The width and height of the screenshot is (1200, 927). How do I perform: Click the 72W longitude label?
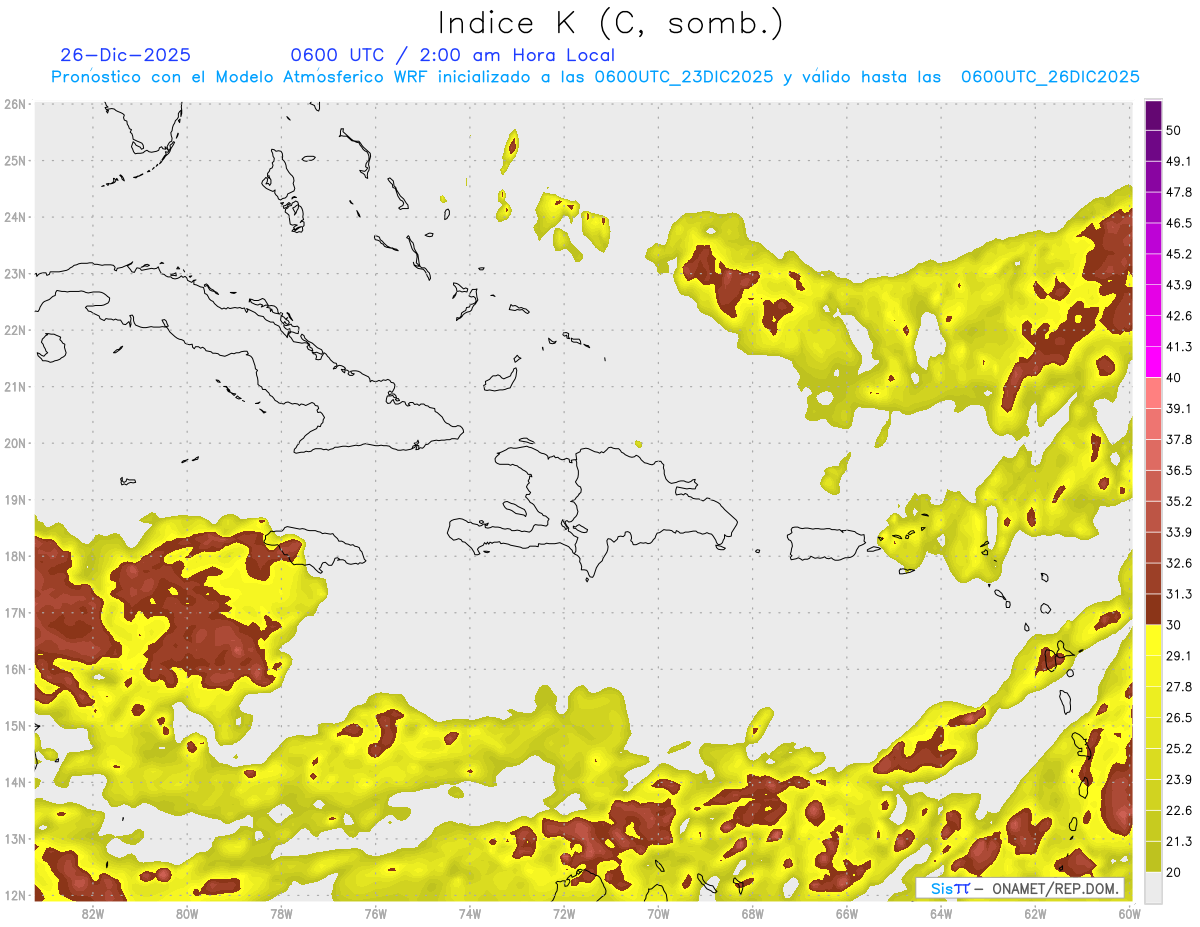pos(564,913)
